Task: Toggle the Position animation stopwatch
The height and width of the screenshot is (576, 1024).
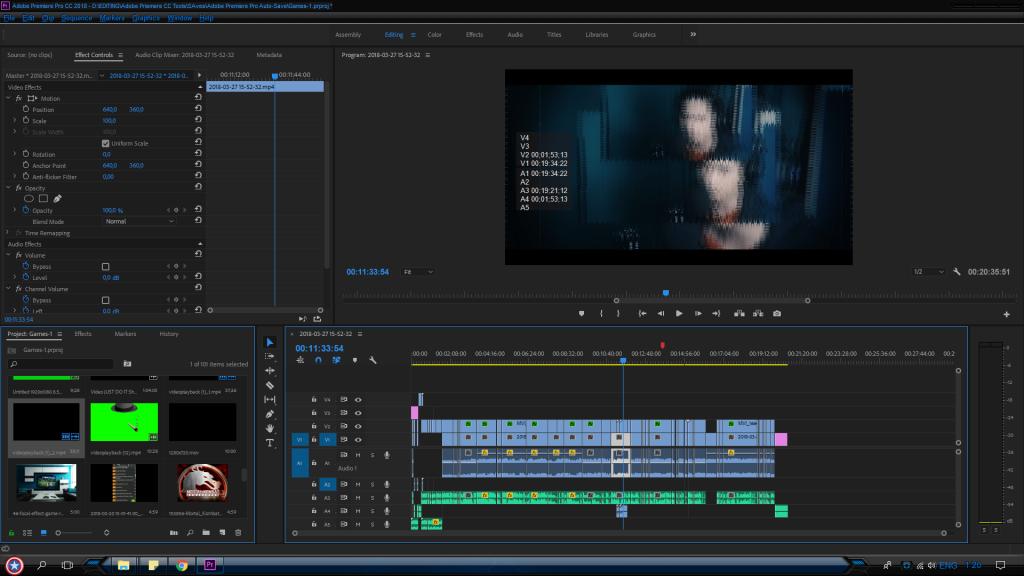Action: point(26,109)
